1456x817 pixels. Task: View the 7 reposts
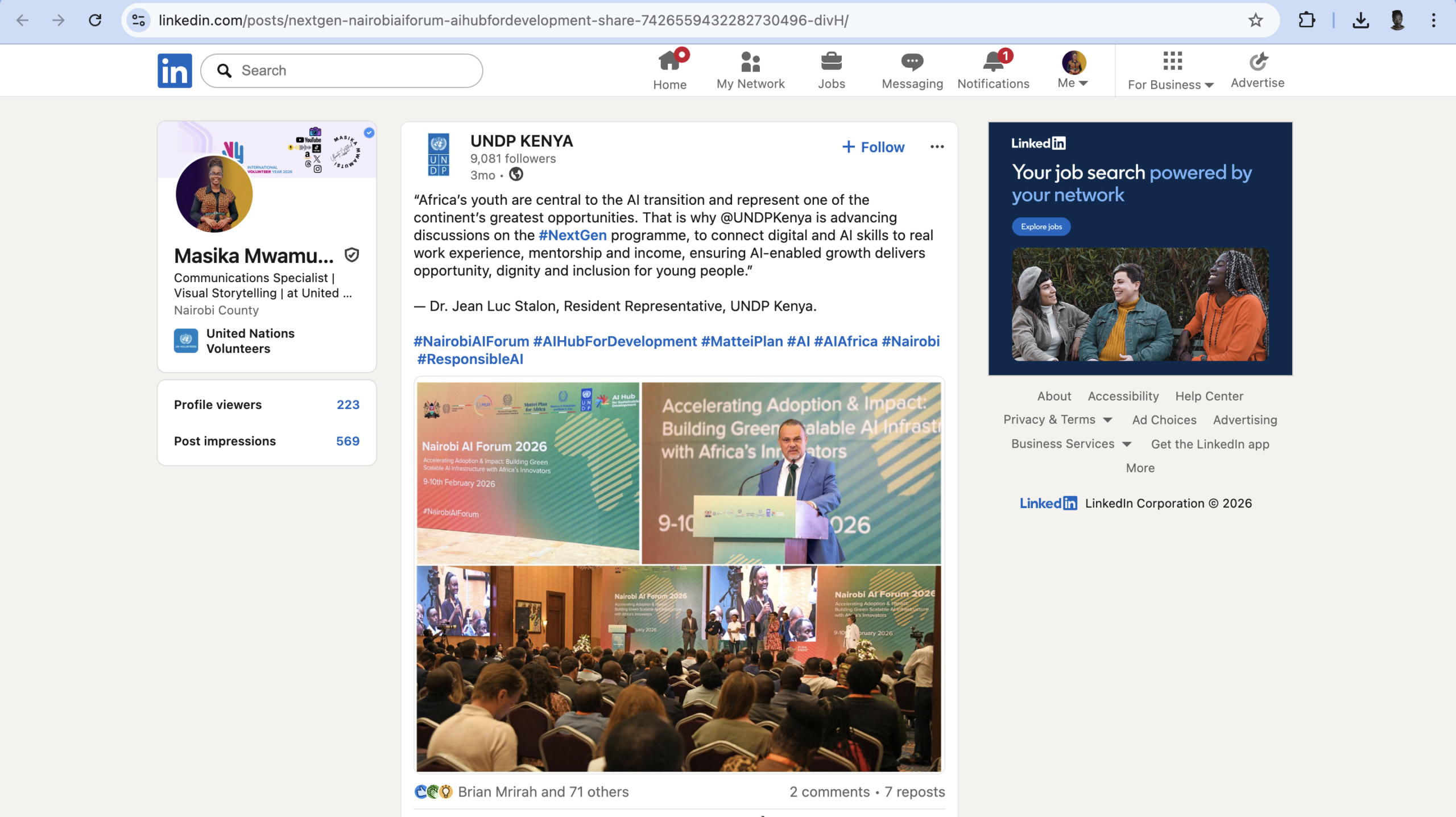pyautogui.click(x=915, y=791)
